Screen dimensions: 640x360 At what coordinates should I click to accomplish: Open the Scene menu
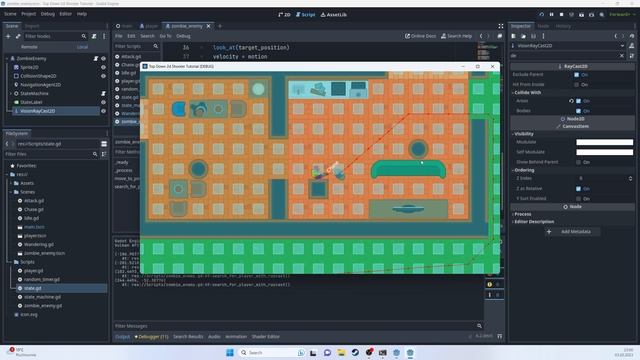pos(10,14)
